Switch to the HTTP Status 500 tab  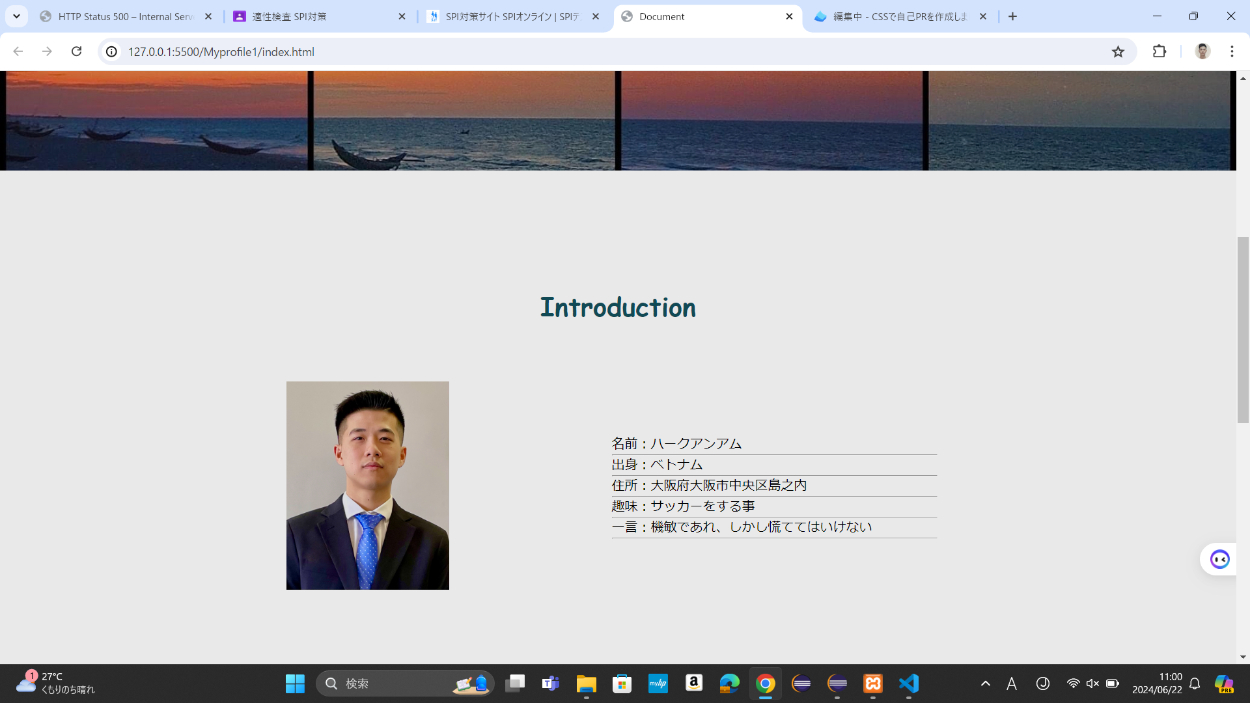(125, 17)
